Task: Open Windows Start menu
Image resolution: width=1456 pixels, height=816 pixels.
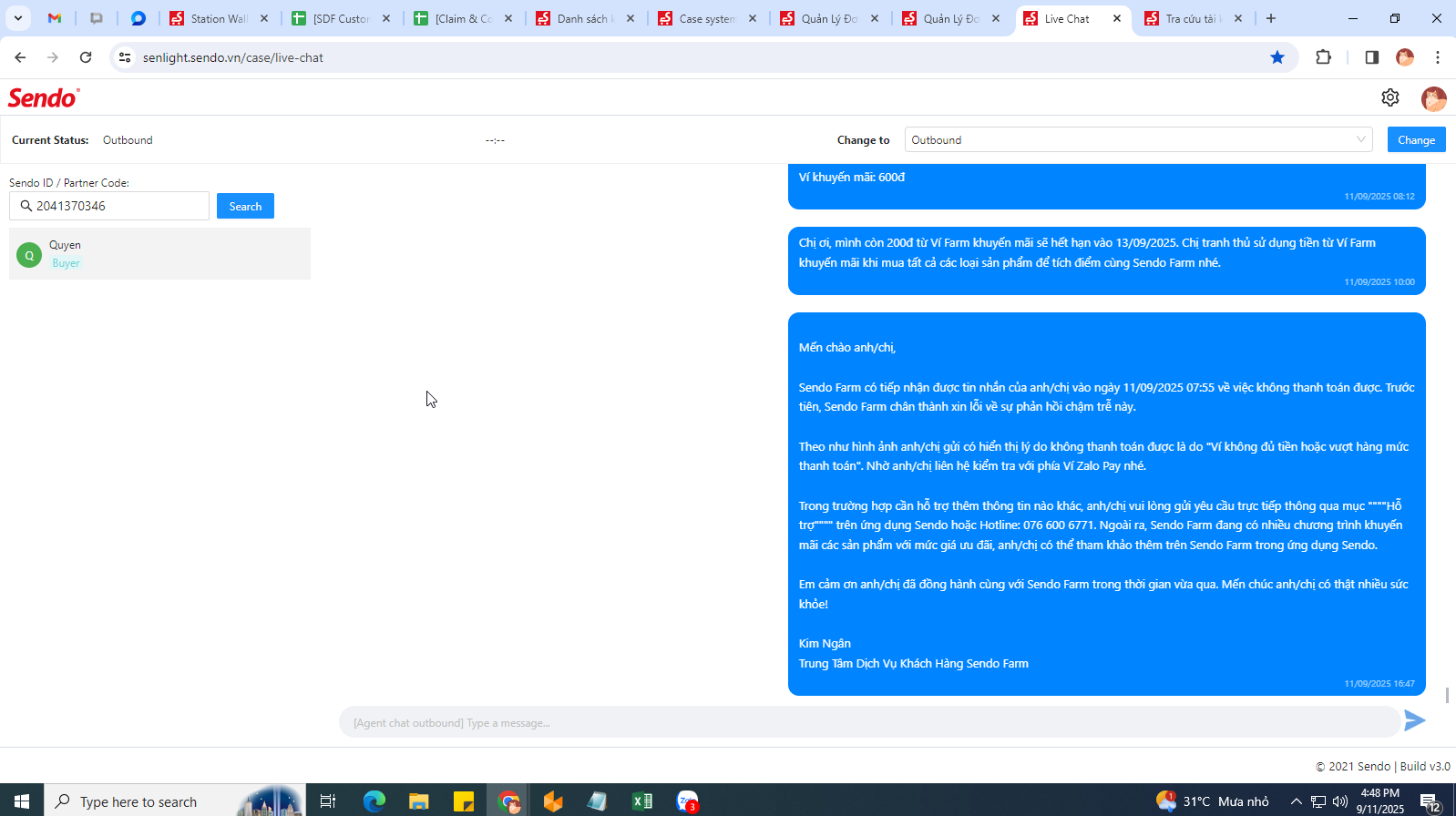Action: [22, 801]
